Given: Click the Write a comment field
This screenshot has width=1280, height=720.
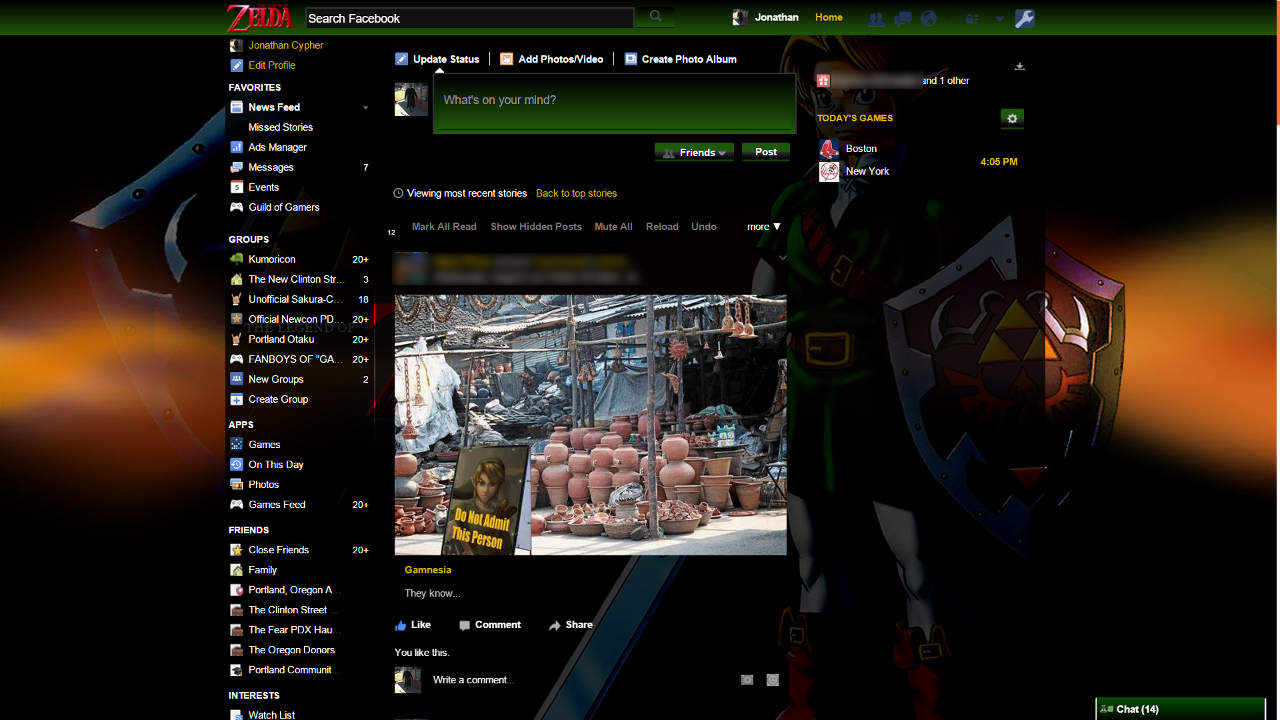Looking at the screenshot, I should (582, 680).
